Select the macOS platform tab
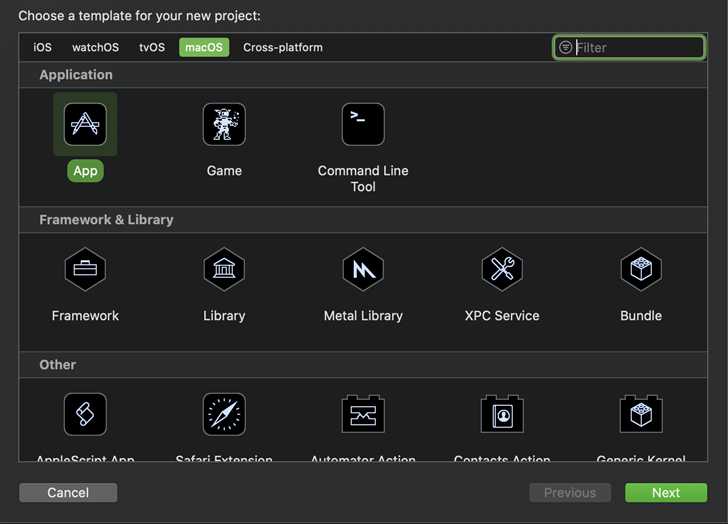The width and height of the screenshot is (728, 524). click(204, 47)
